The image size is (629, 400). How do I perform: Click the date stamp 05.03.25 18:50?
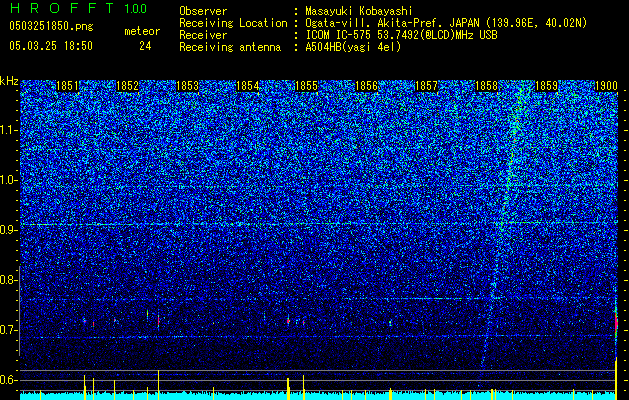click(x=51, y=46)
